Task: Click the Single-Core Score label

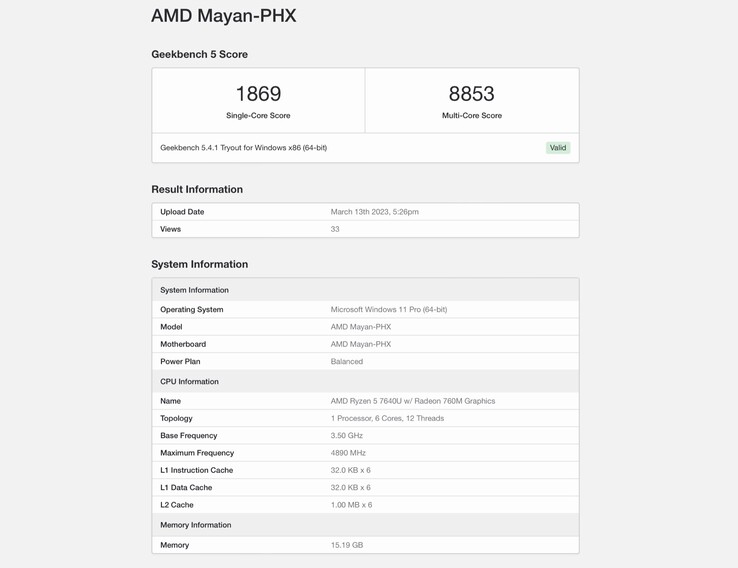Action: coord(258,116)
